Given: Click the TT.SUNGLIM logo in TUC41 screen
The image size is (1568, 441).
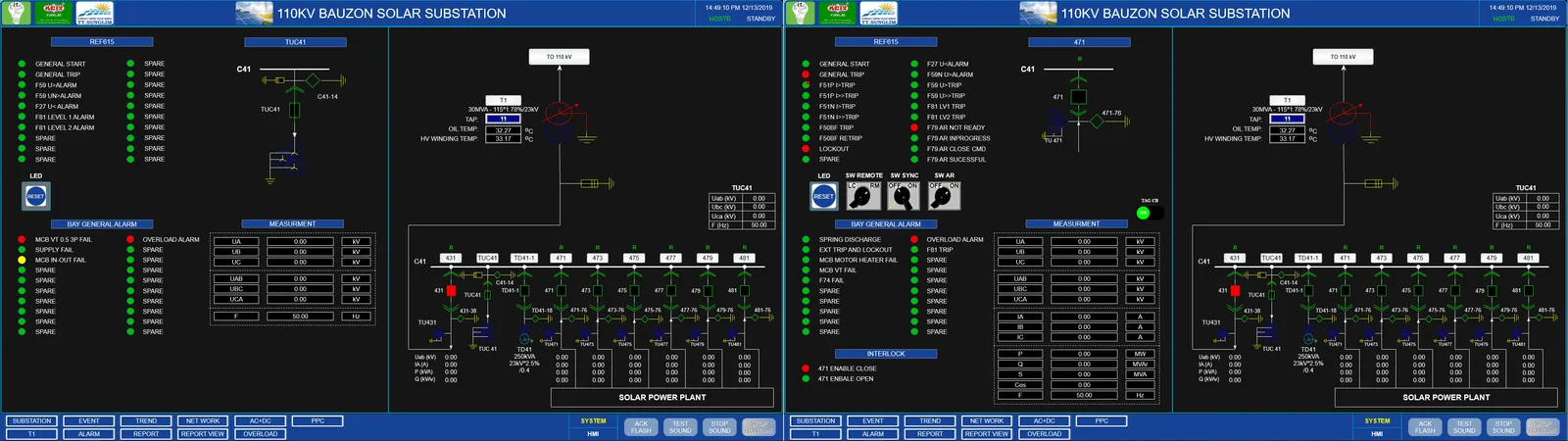Looking at the screenshot, I should pyautogui.click(x=94, y=13).
